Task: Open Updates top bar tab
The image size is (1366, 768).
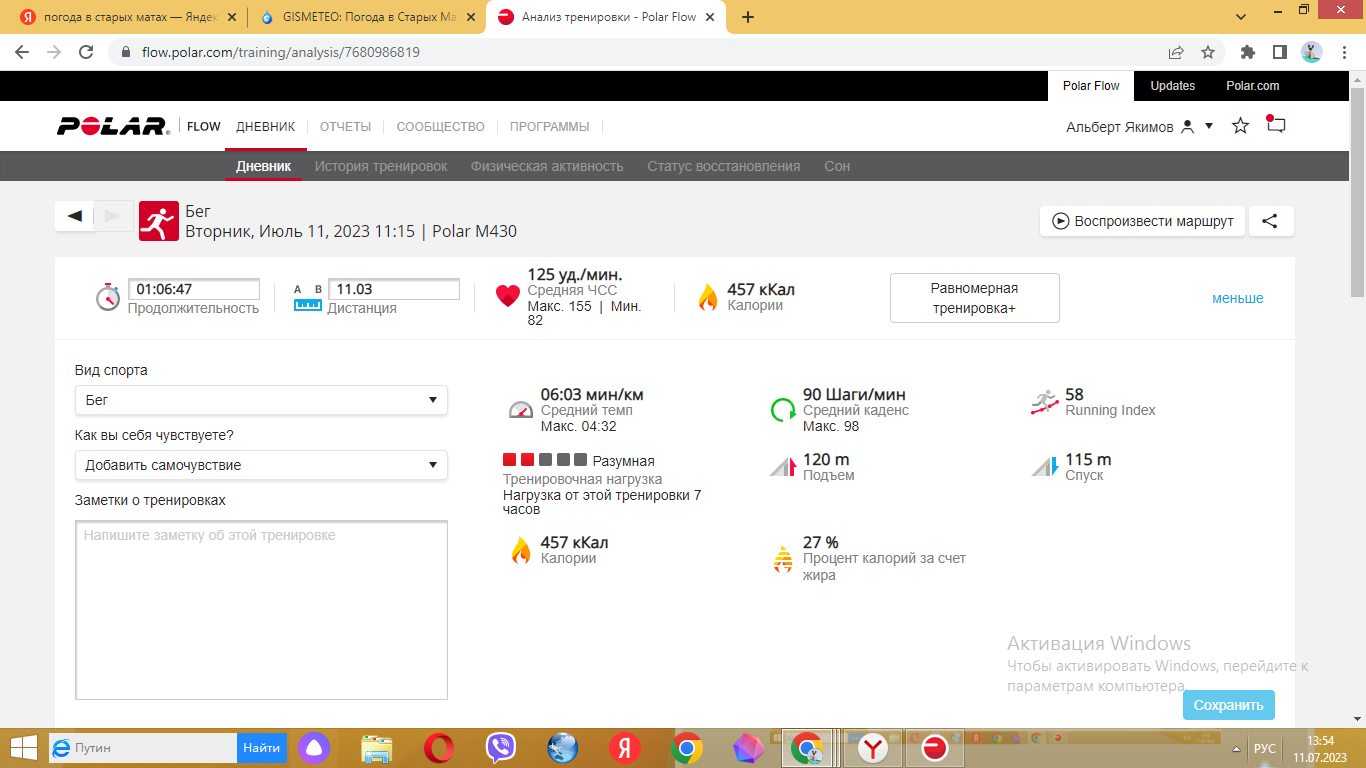Action: click(x=1172, y=86)
